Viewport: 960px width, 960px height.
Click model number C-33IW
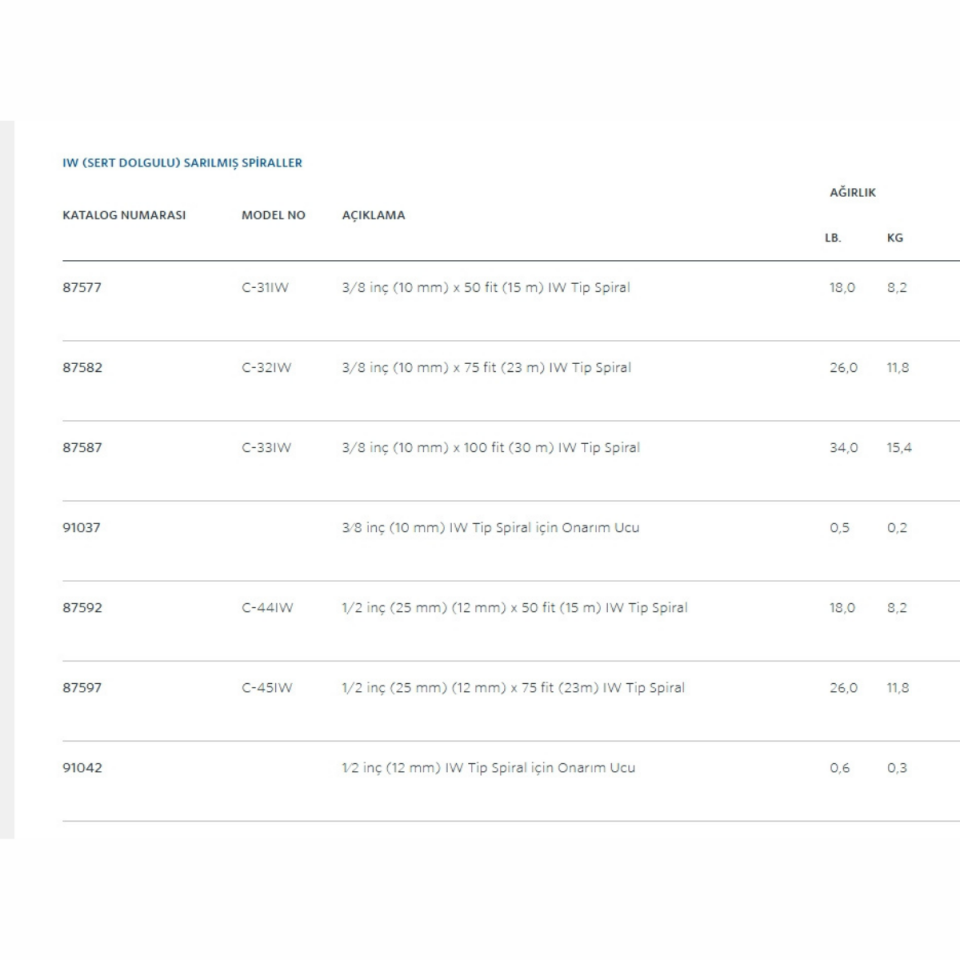[267, 448]
